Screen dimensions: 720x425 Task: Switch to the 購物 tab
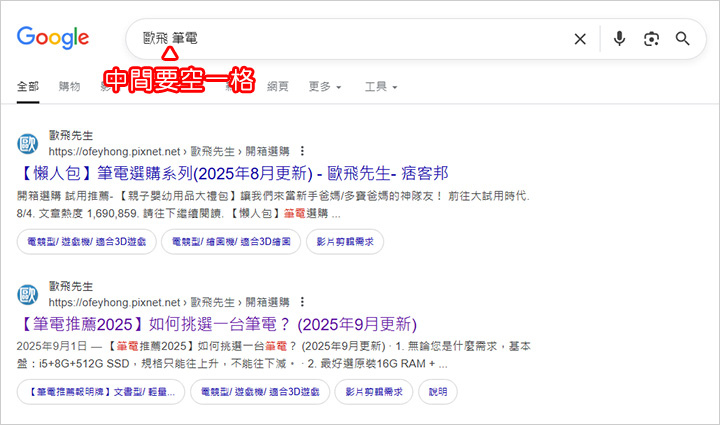click(69, 86)
